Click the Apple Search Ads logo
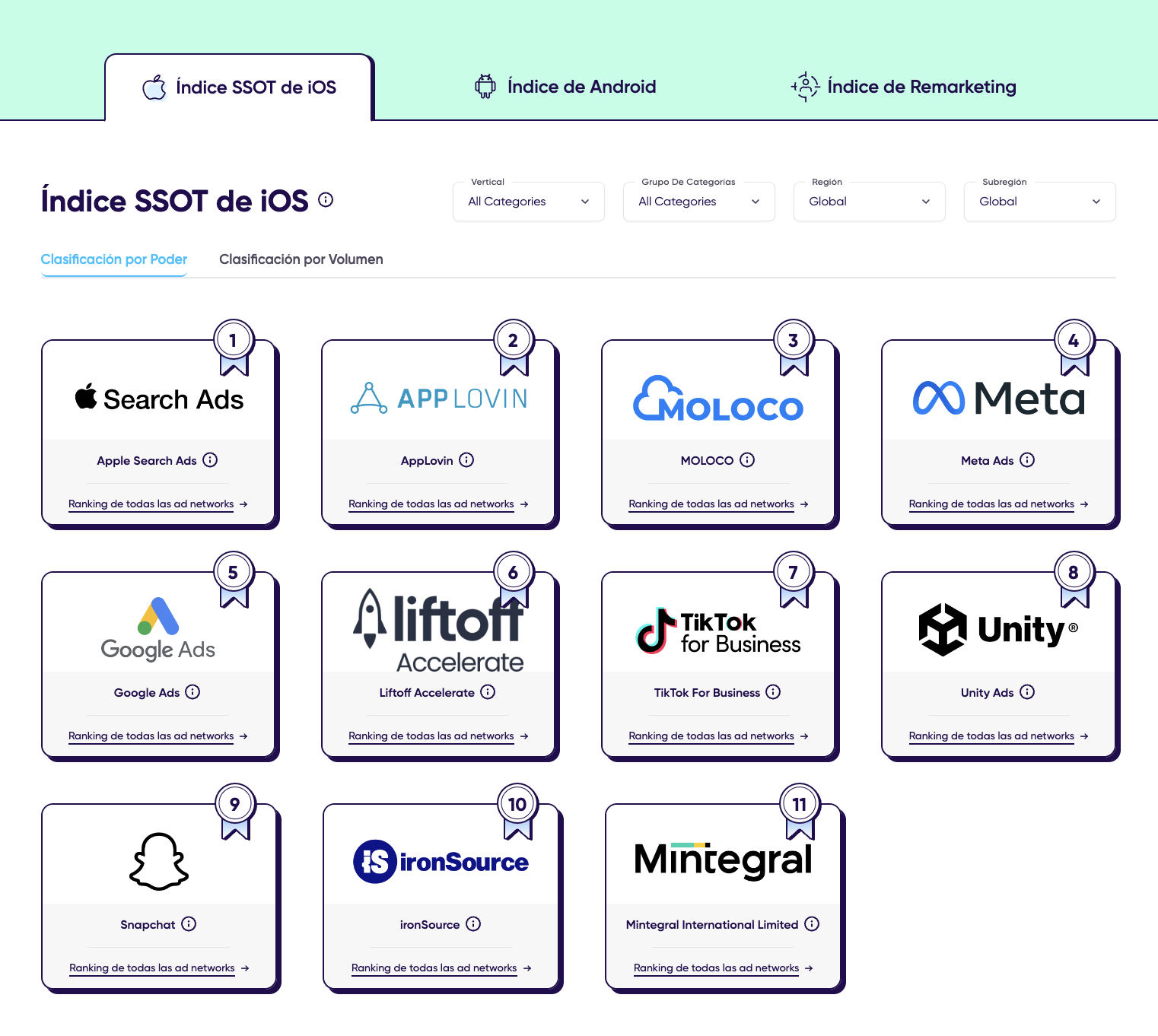Image resolution: width=1158 pixels, height=1036 pixels. click(x=159, y=398)
